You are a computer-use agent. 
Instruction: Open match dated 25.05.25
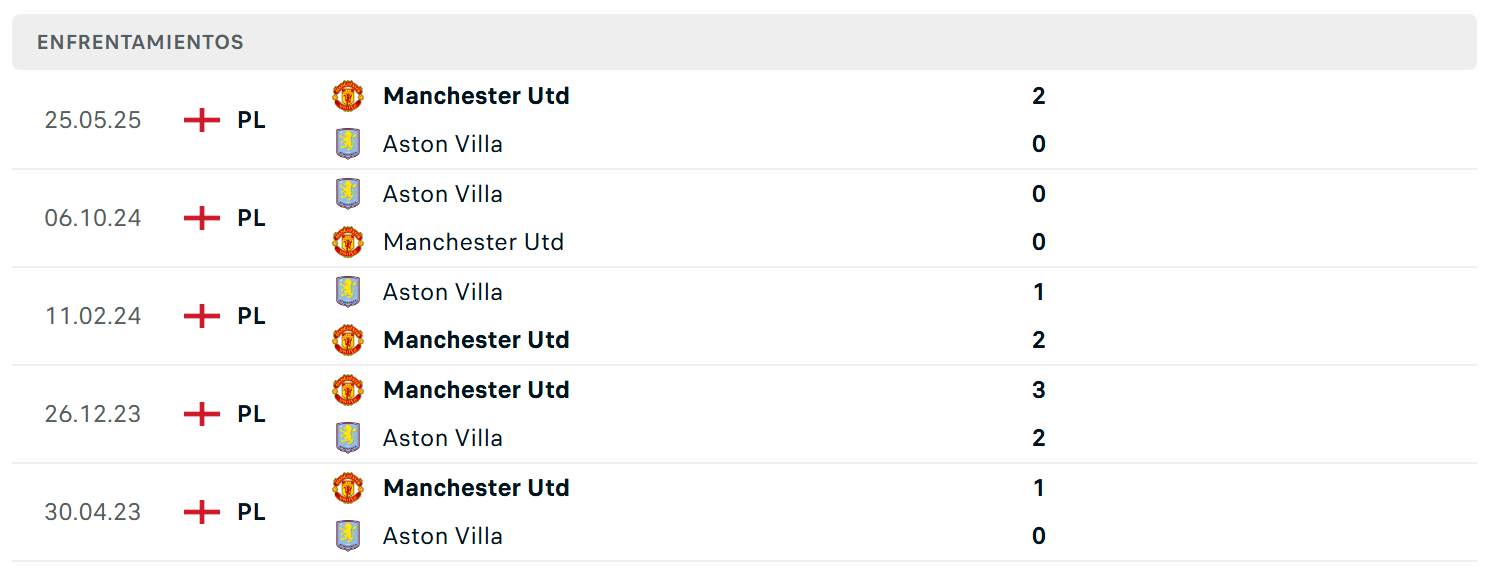[x=744, y=120]
